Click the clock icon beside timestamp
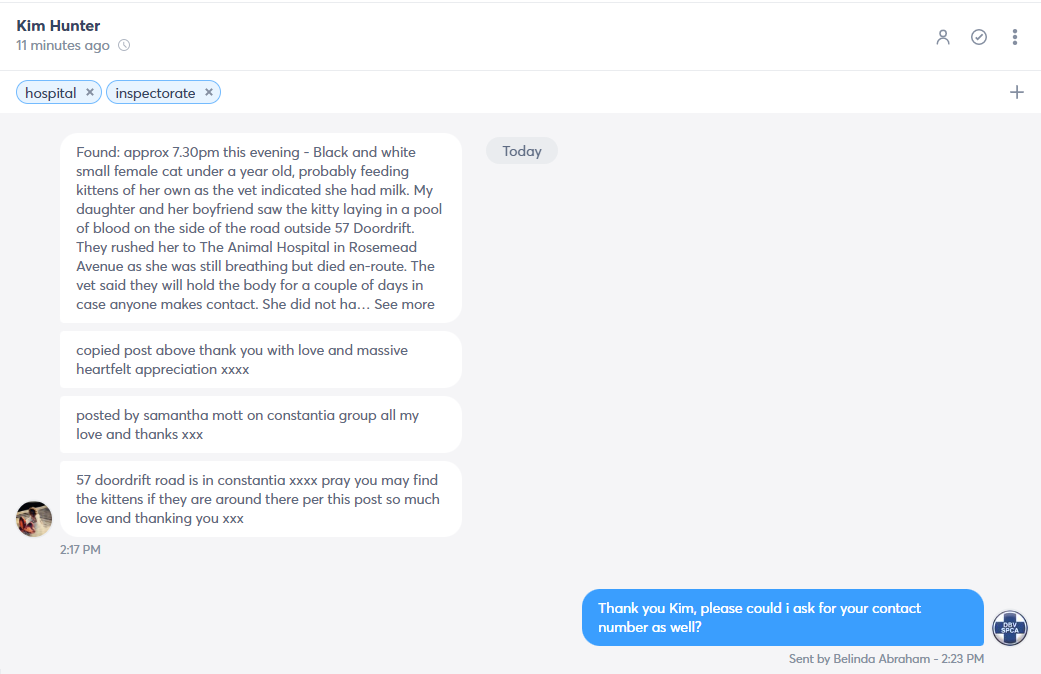This screenshot has height=674, width=1041. coord(124,45)
